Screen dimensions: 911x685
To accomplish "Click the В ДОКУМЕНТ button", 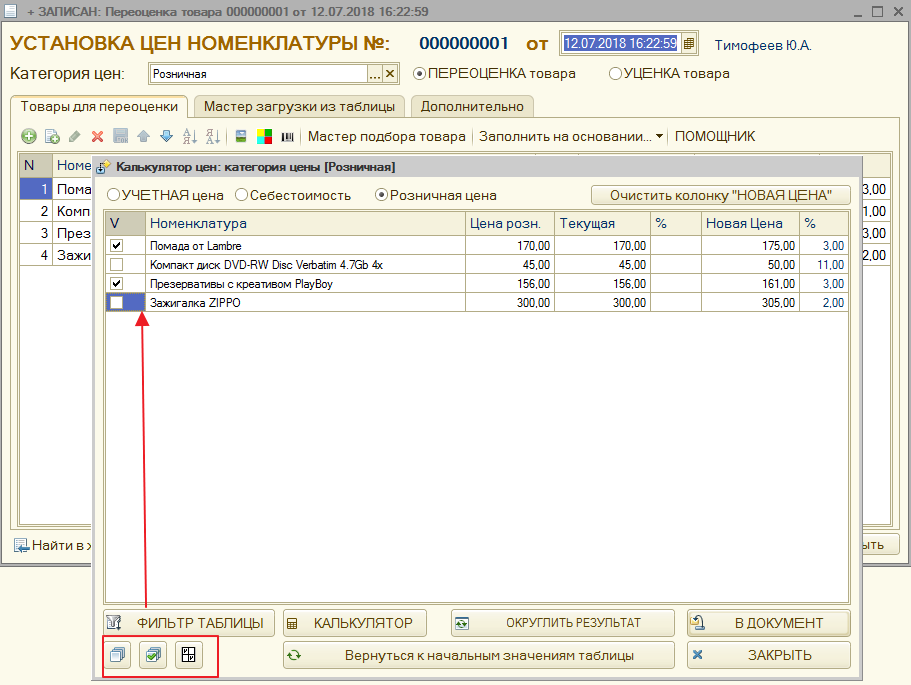I will [769, 623].
